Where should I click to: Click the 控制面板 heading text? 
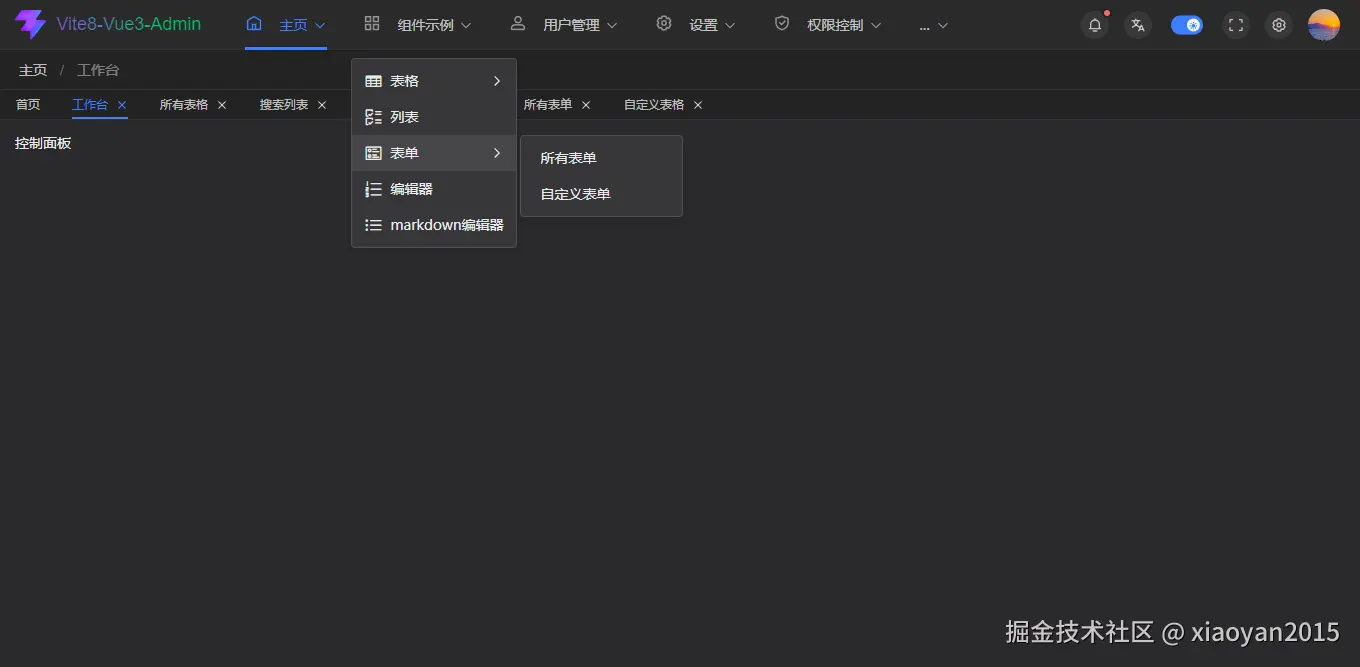click(43, 143)
